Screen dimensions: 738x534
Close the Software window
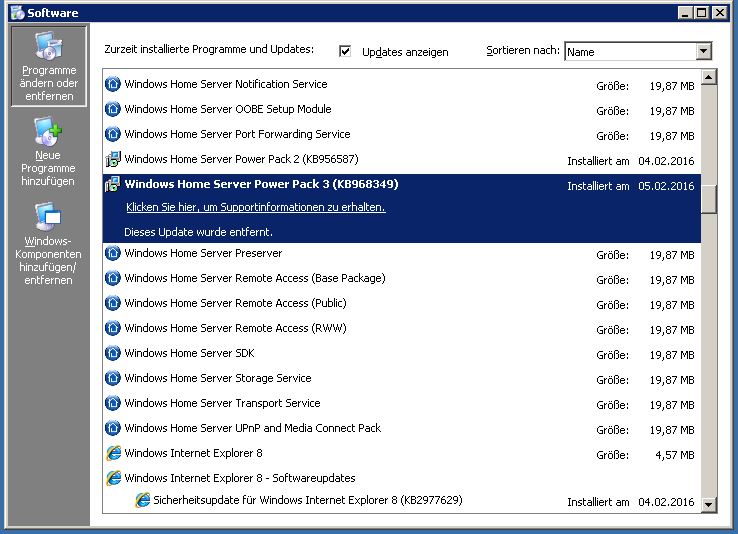coord(720,13)
